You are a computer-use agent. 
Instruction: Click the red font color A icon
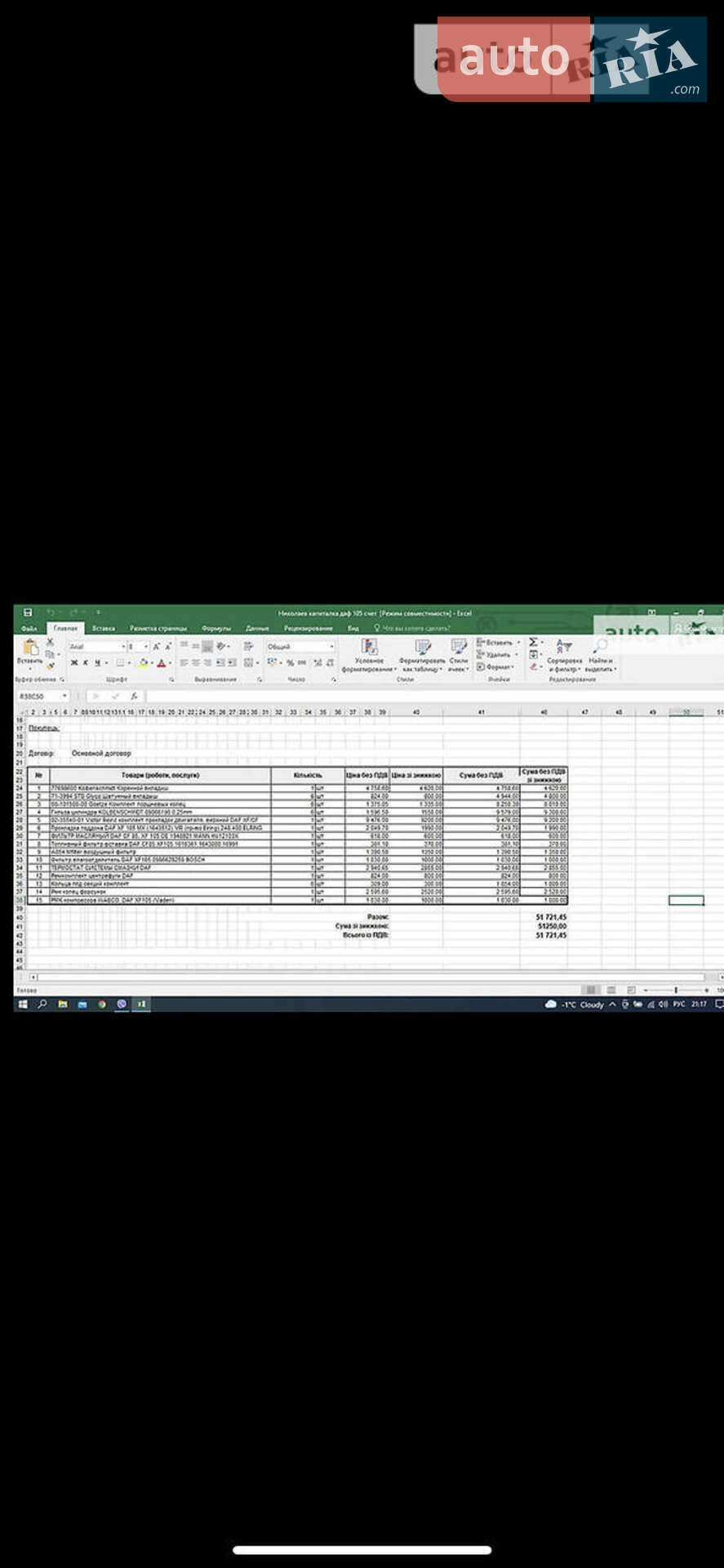(x=162, y=662)
